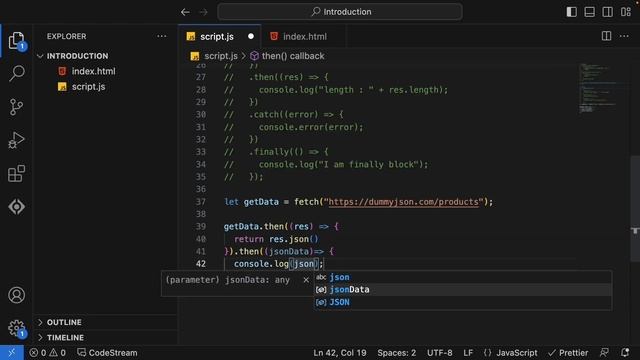Screen dimensions: 640x360
Task: Expand the OUTLINE section
Action: click(64, 322)
